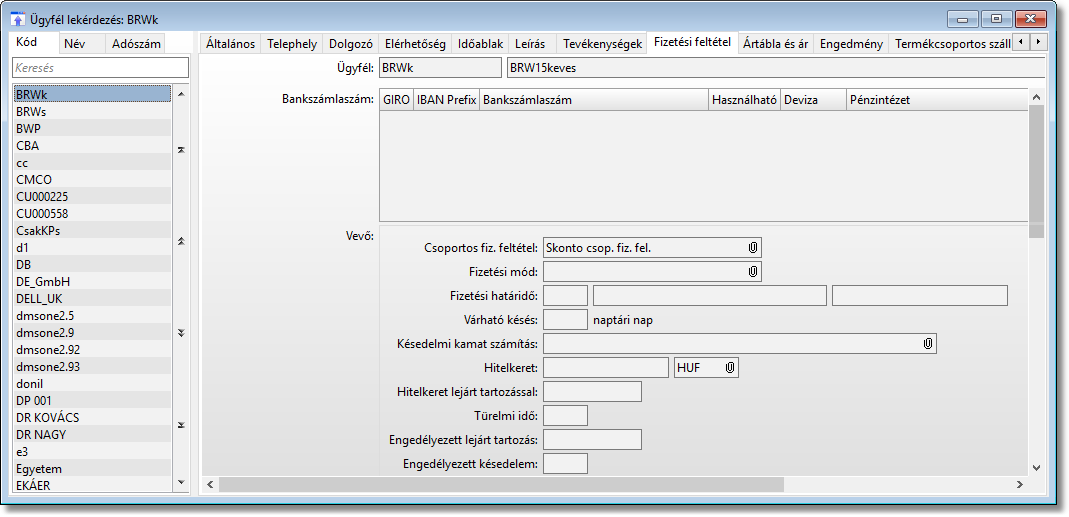This screenshot has width=1069, height=517.
Task: Click the Hitelkeret amount field
Action: (x=605, y=368)
